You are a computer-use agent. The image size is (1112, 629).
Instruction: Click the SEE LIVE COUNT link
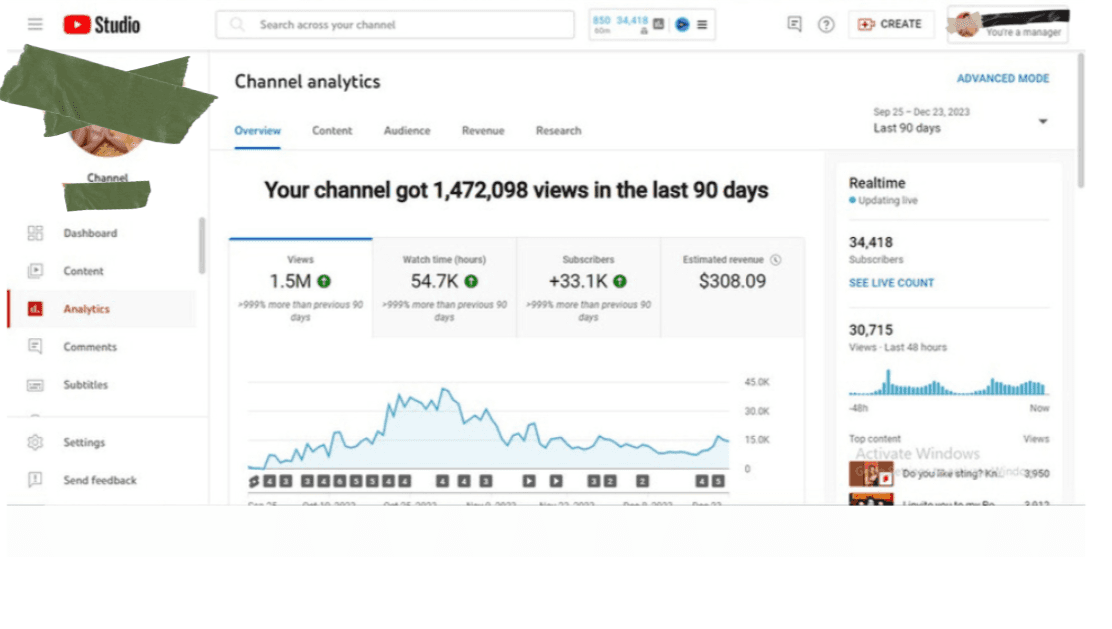pos(891,282)
